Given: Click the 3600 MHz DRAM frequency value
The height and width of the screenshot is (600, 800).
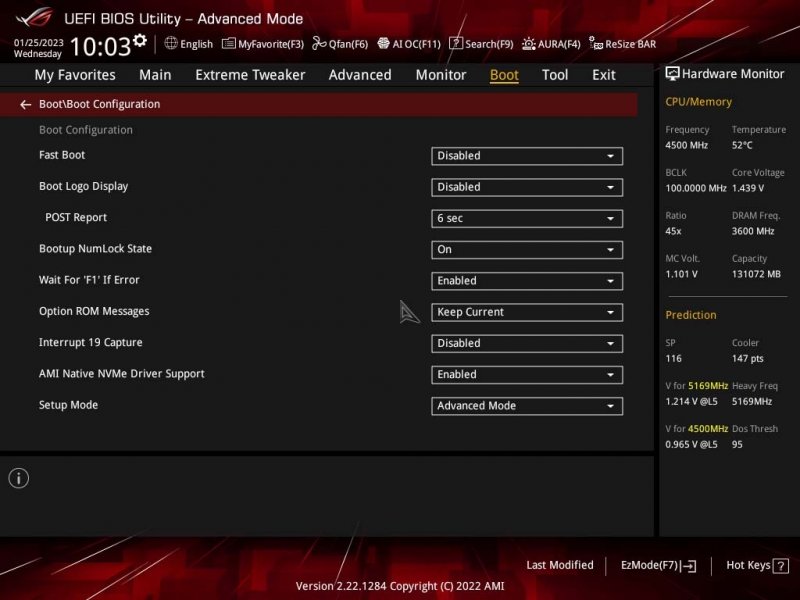Looking at the screenshot, I should [x=753, y=231].
